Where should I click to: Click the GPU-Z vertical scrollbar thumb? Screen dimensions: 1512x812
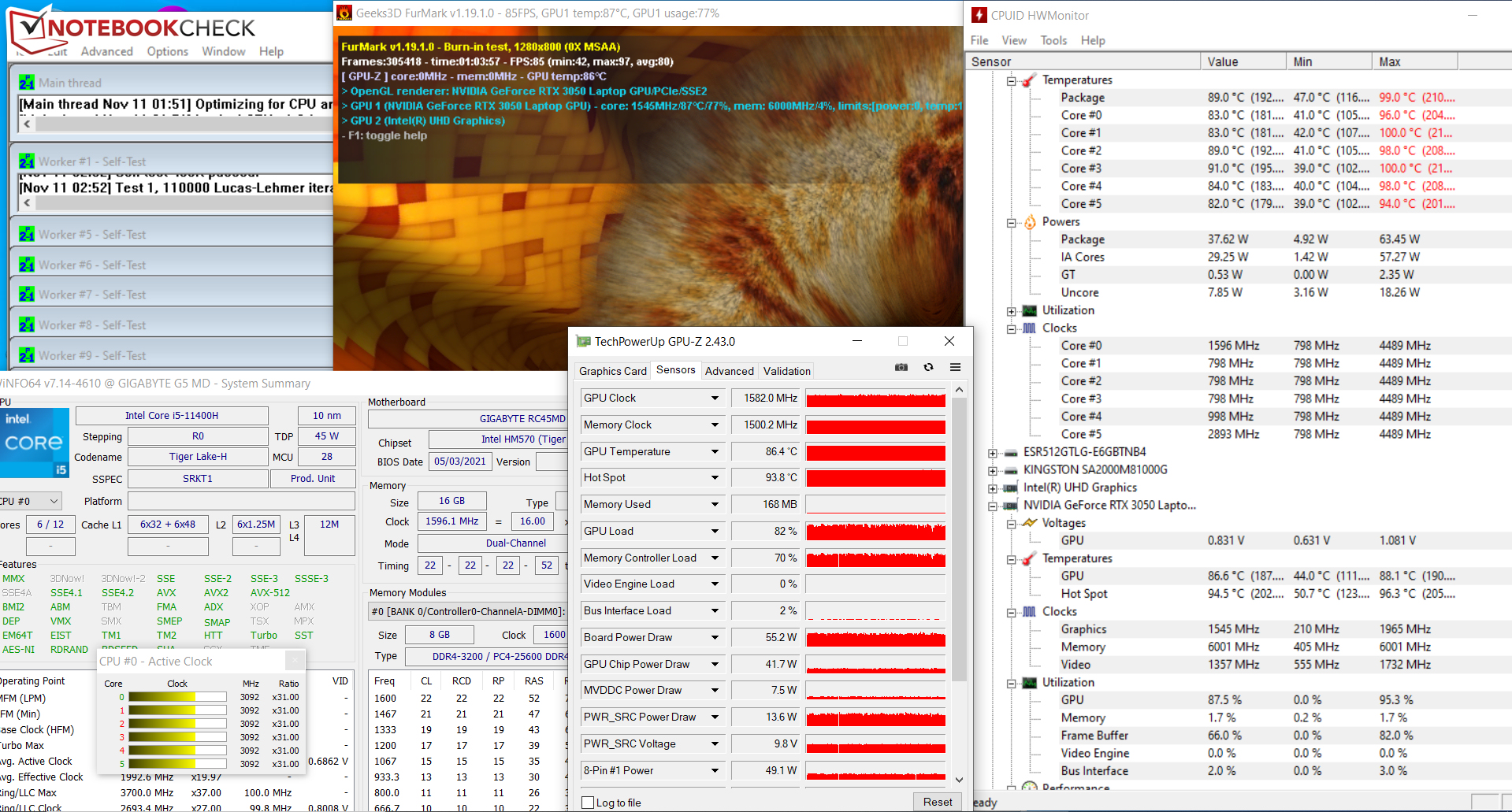click(959, 536)
